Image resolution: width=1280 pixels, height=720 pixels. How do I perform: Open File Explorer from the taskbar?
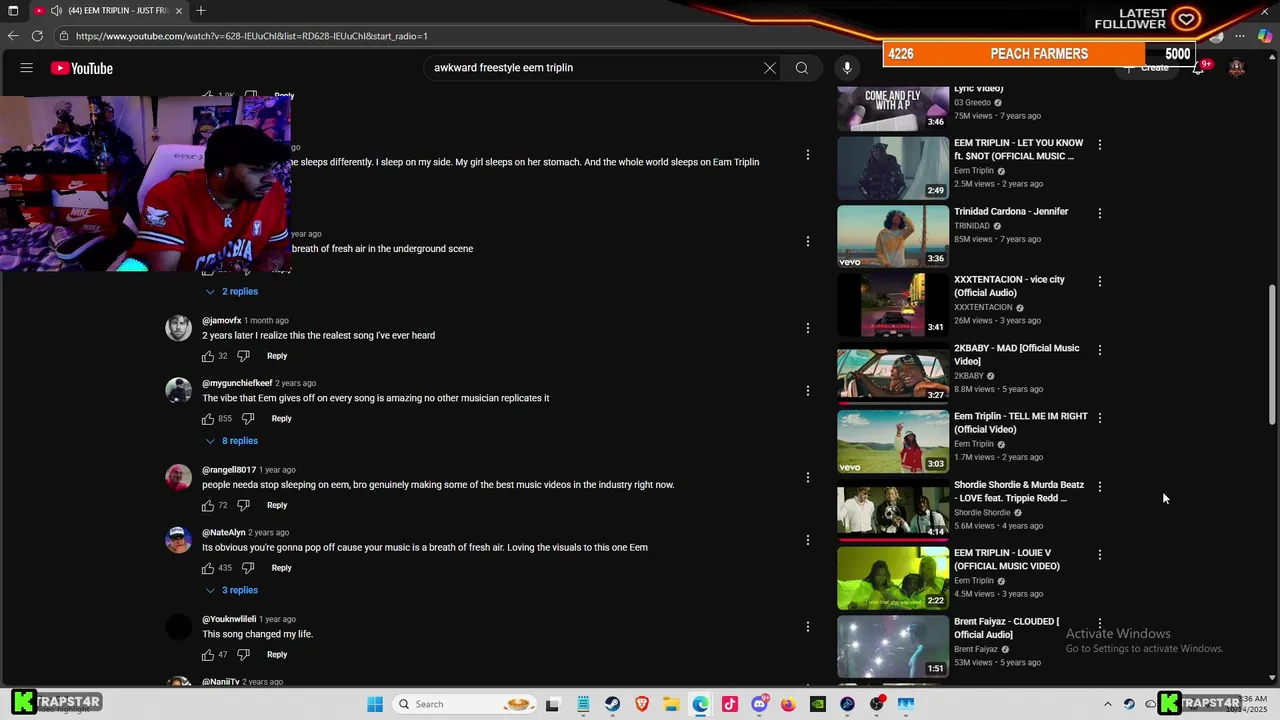(x=671, y=704)
